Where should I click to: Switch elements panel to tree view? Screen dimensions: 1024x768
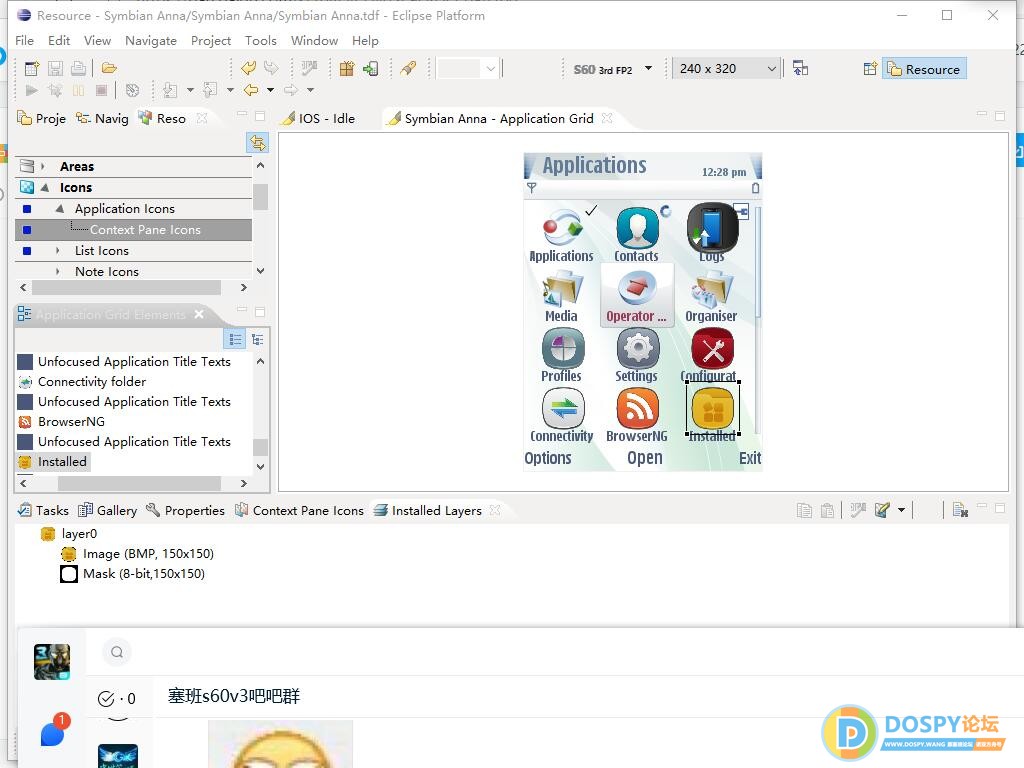click(258, 339)
